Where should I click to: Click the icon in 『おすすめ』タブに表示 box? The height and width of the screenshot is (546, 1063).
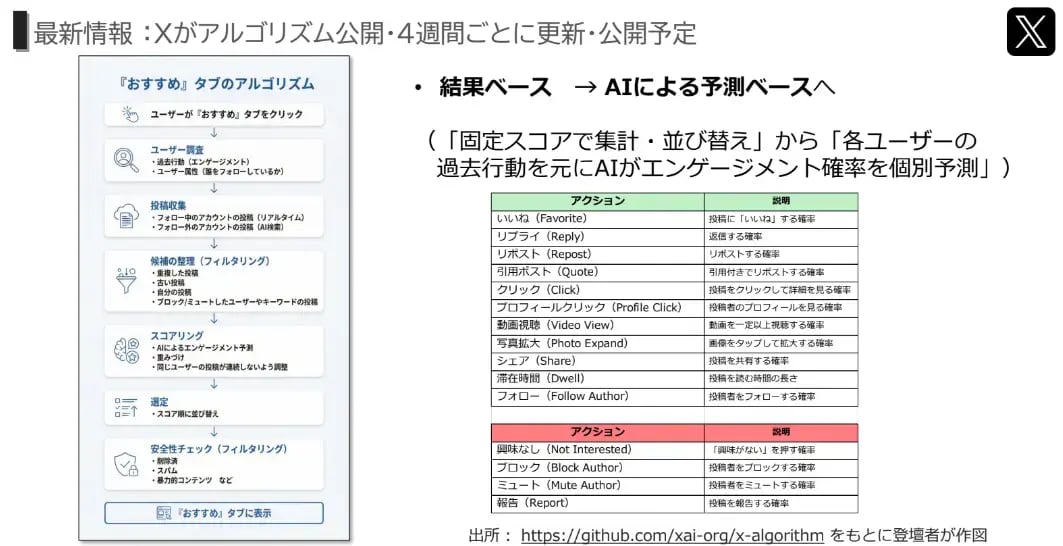click(x=163, y=513)
